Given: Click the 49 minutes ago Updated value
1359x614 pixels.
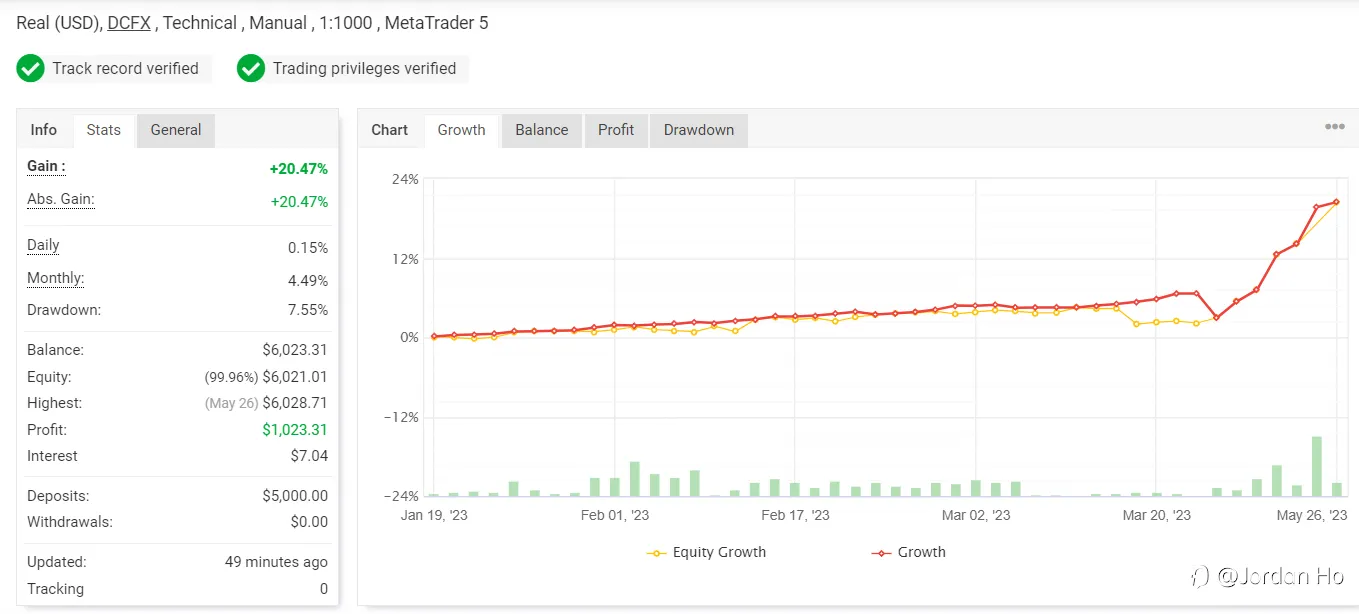Looking at the screenshot, I should pyautogui.click(x=276, y=562).
